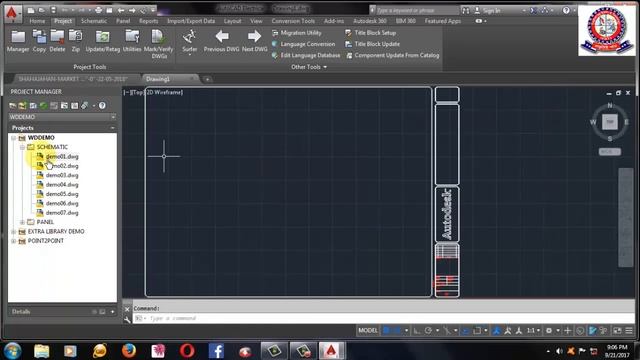
Task: Expand the POINT2POINT project
Action: pos(13,241)
